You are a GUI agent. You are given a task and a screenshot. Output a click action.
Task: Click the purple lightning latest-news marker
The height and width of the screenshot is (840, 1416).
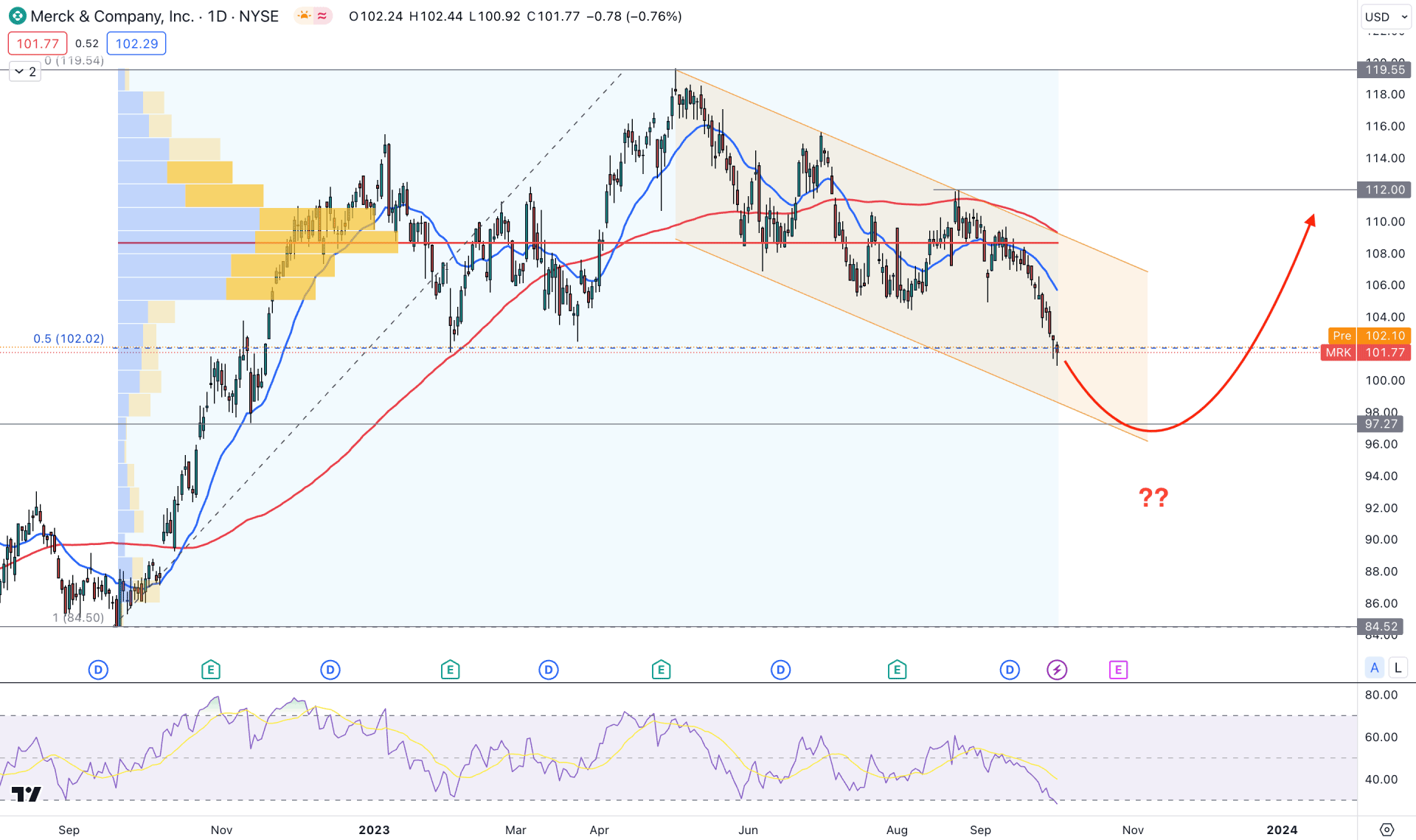(x=1057, y=670)
